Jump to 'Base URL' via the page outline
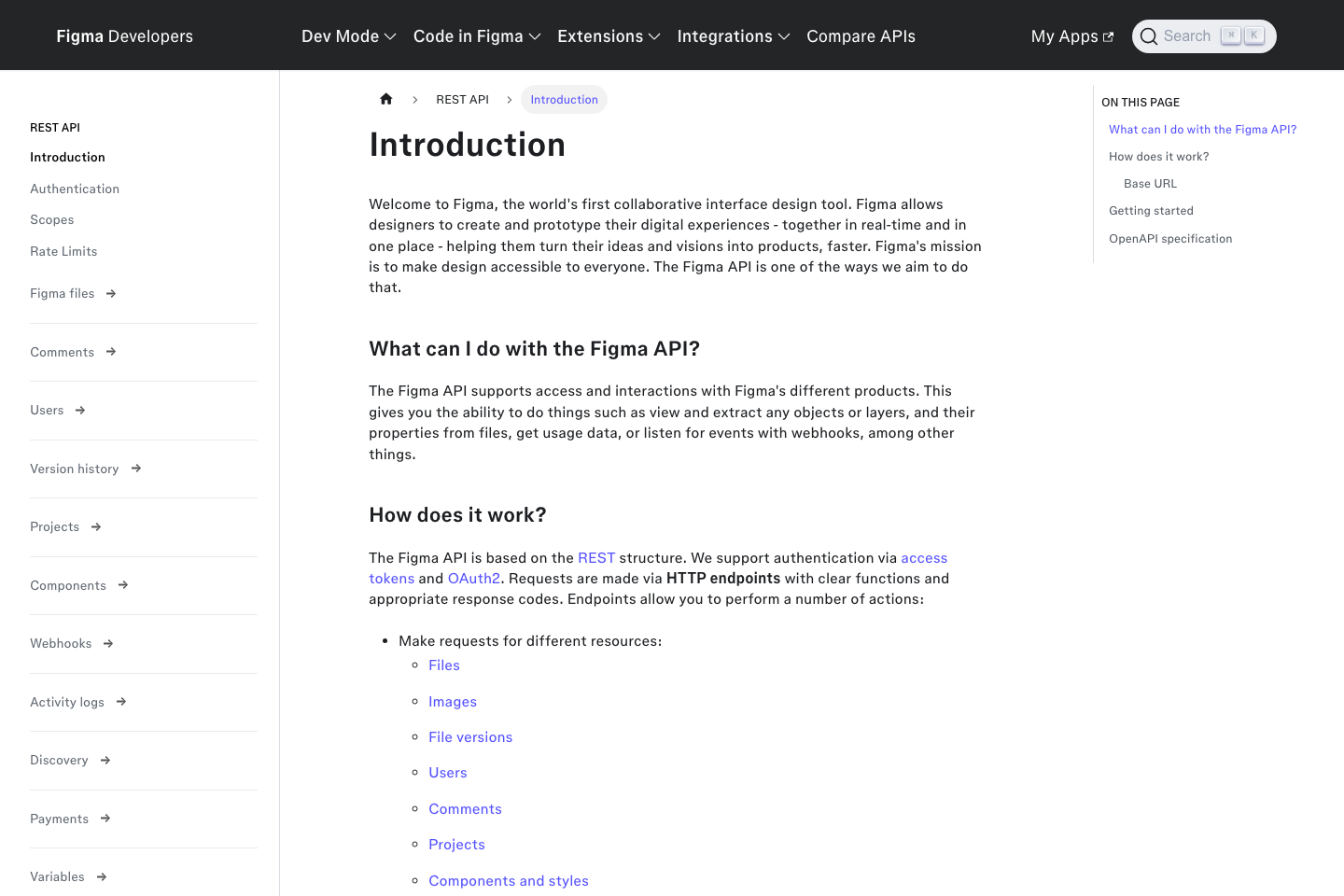Screen dimensions: 1344x896 pos(1150,183)
